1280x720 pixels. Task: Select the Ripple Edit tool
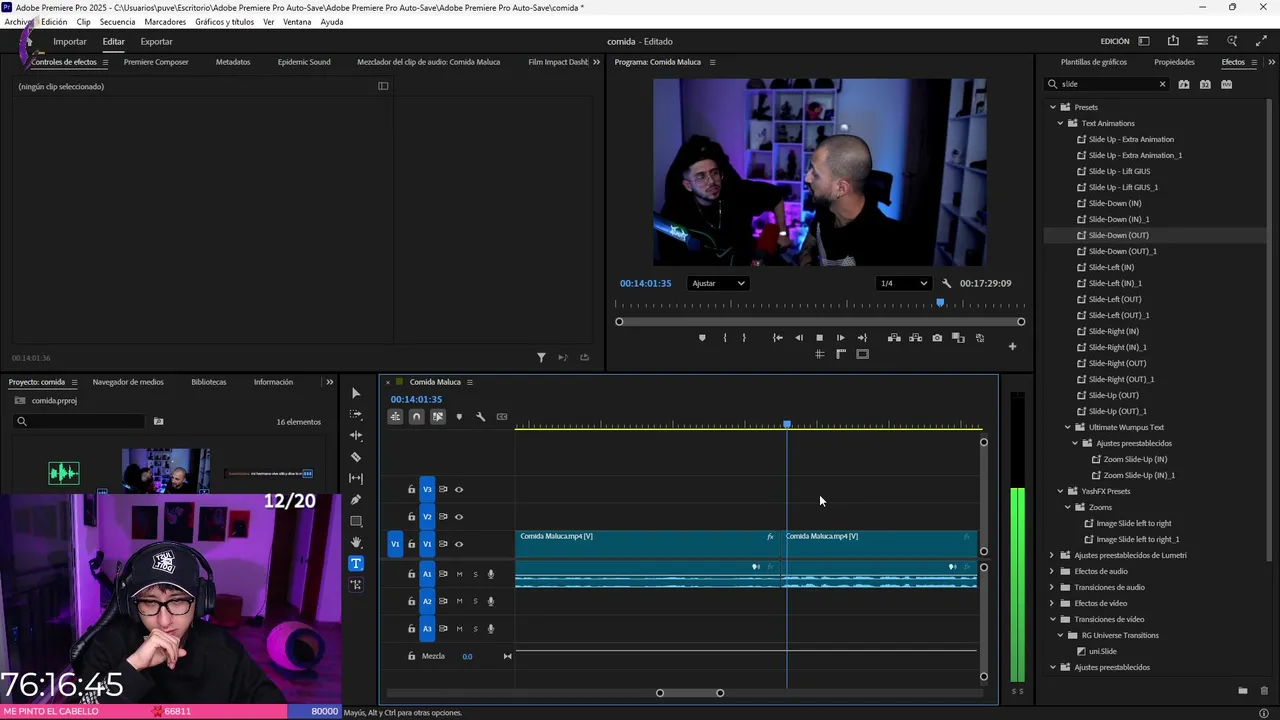[x=356, y=436]
